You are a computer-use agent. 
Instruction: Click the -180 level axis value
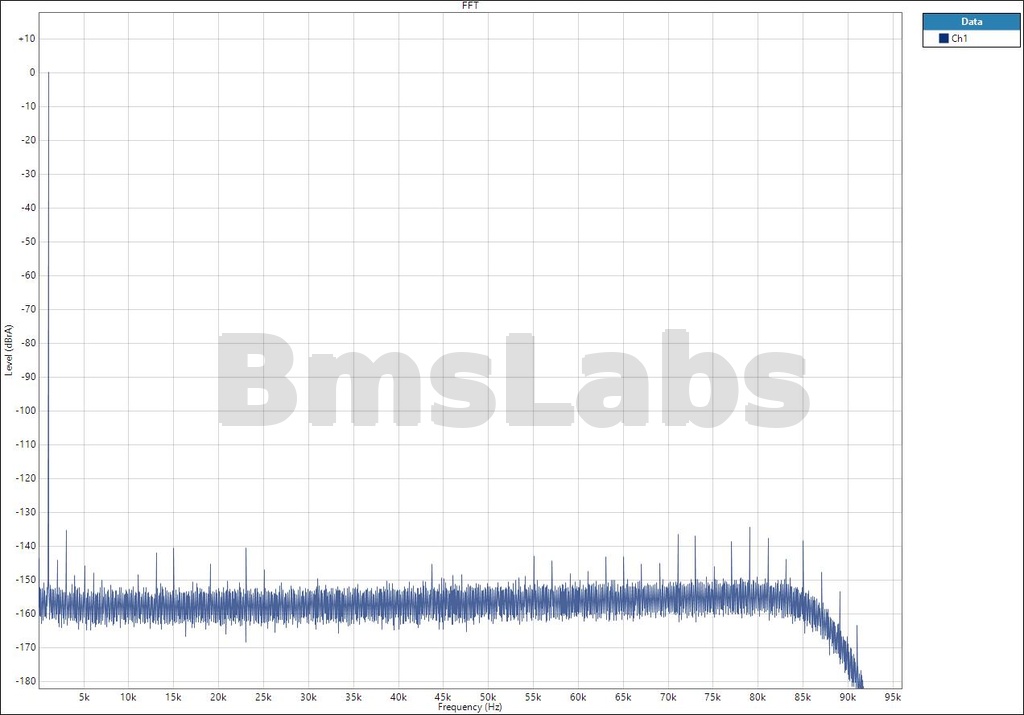click(x=25, y=681)
